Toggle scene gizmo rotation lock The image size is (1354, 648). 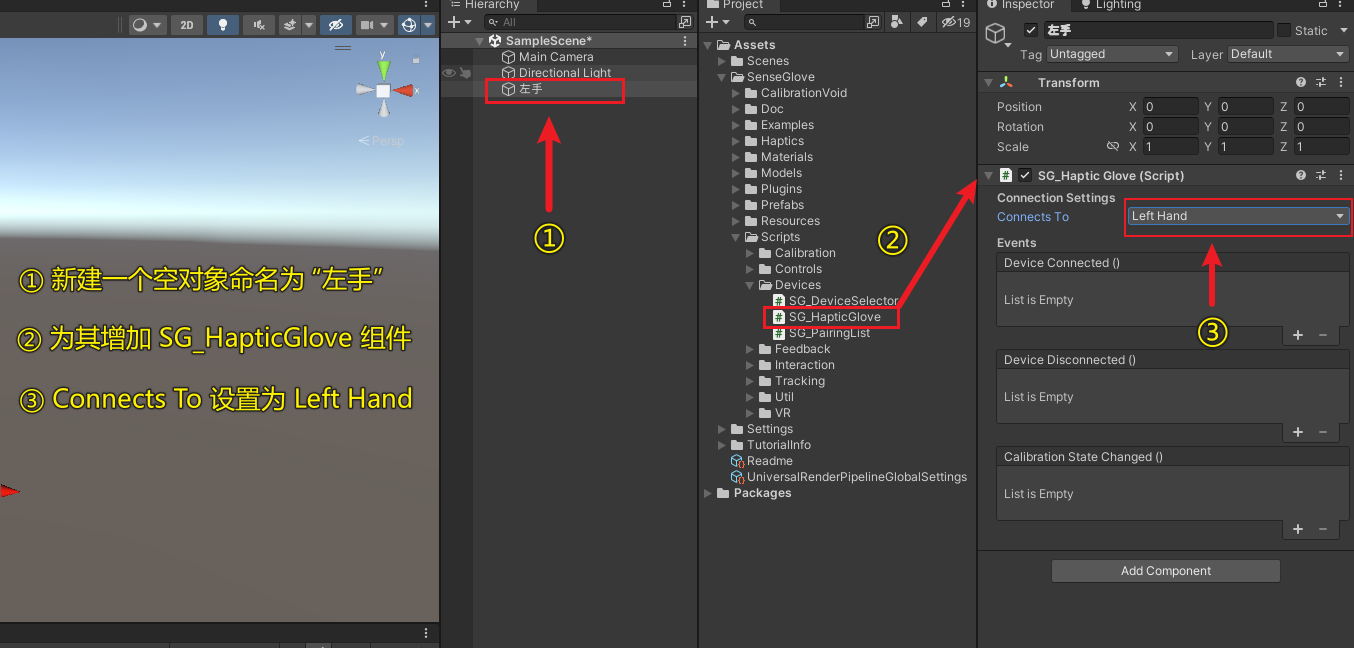pos(416,60)
